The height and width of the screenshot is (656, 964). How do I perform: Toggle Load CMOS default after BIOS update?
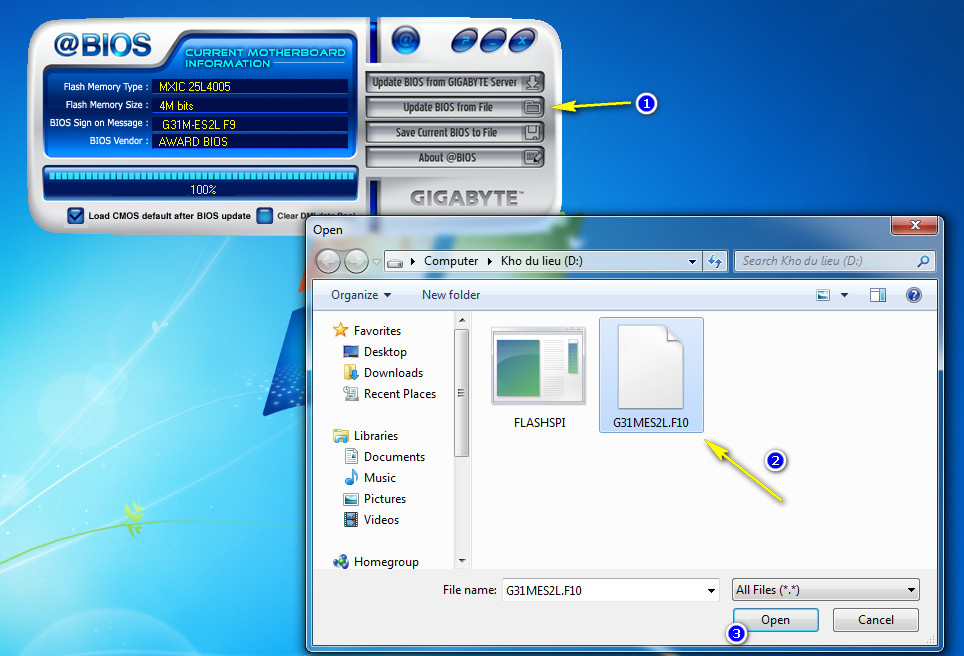[76, 216]
